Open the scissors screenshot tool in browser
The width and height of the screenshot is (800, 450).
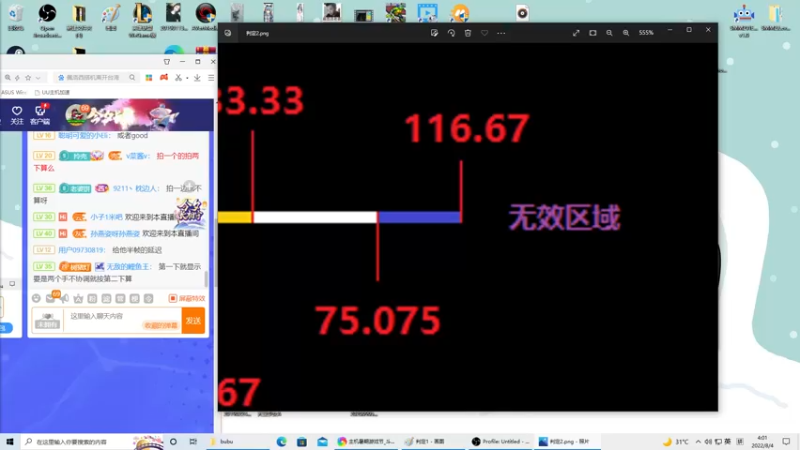point(178,78)
